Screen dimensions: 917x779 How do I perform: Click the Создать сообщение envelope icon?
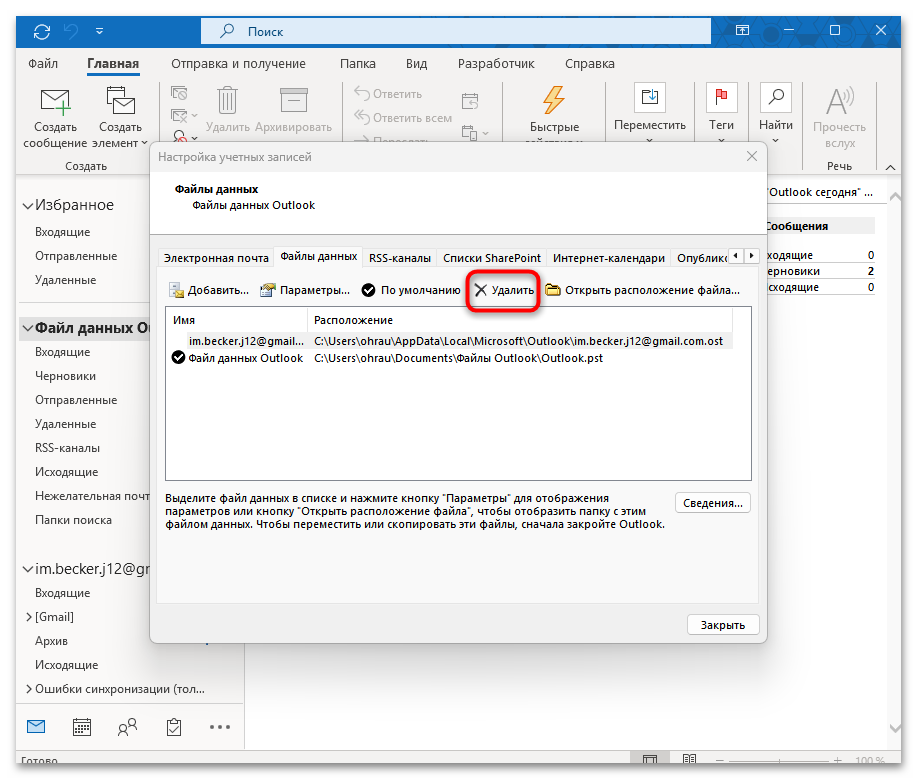point(55,101)
